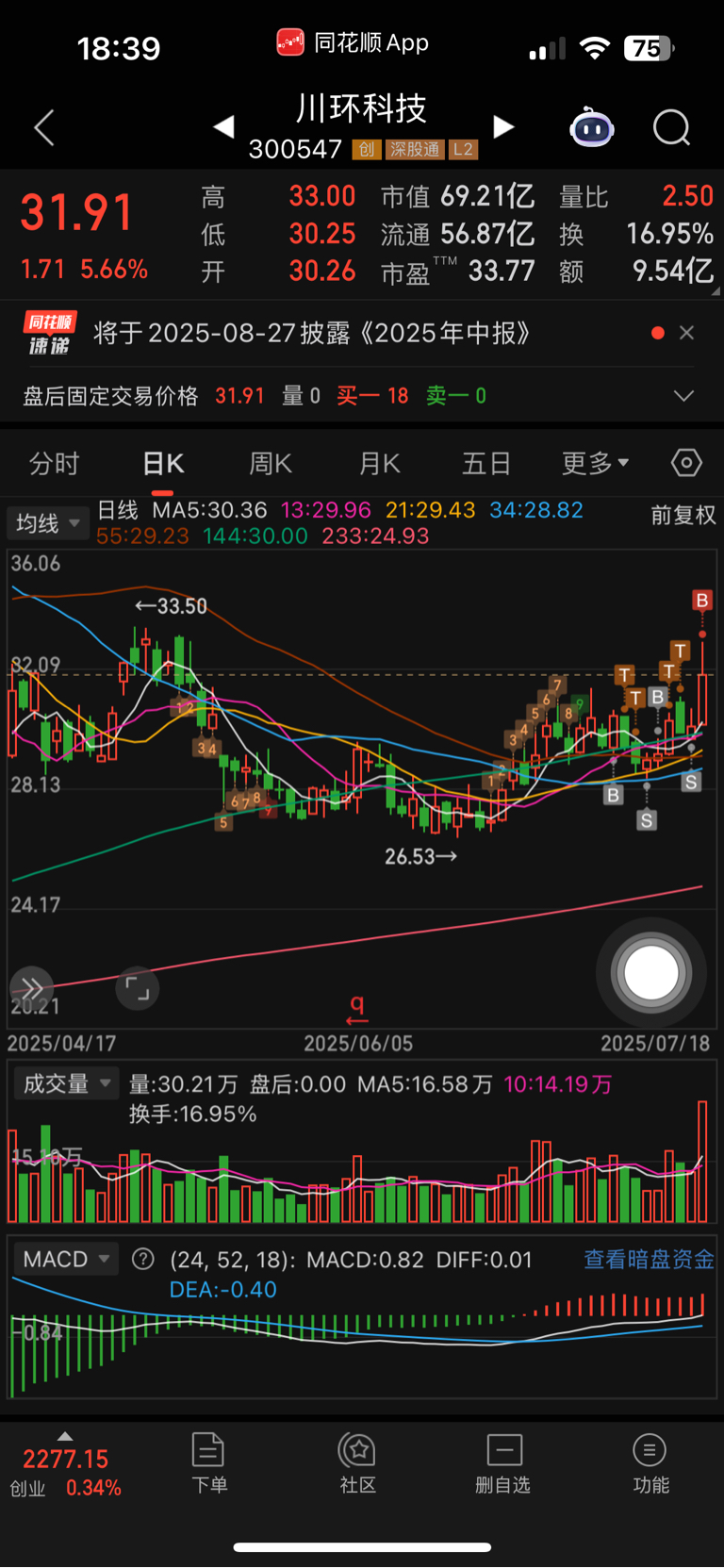The image size is (724, 1568).
Task: Tap the 26.53 low label on chart
Action: [420, 856]
